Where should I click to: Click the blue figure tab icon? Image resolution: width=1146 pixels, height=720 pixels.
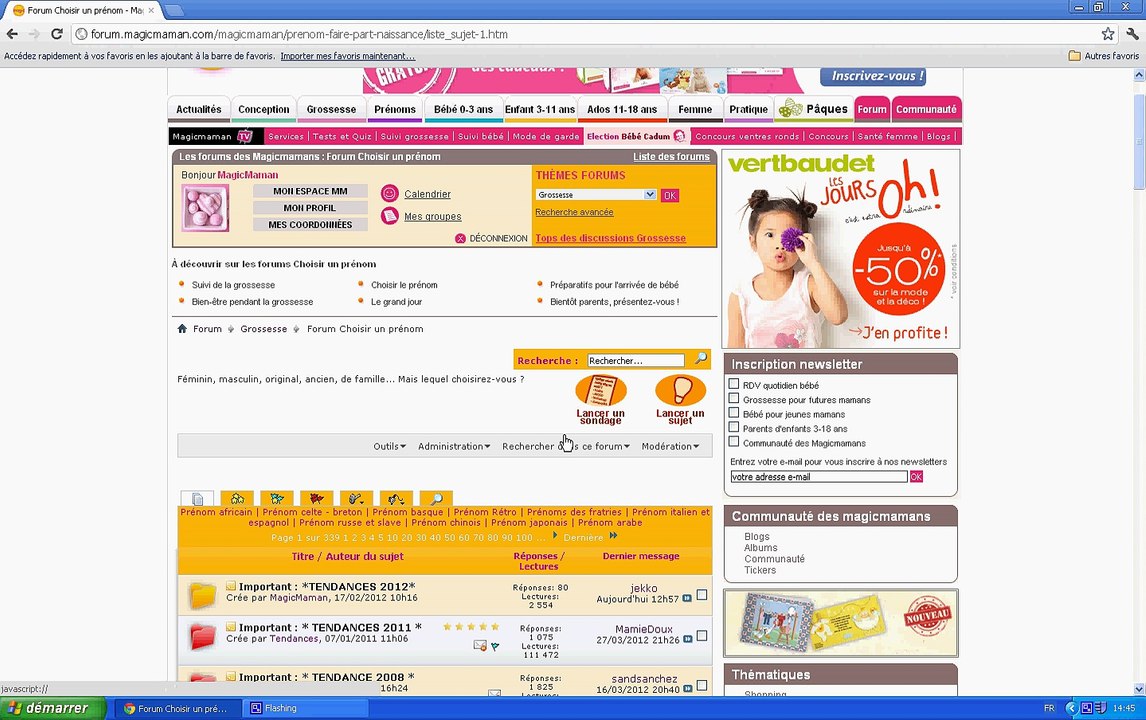point(277,499)
